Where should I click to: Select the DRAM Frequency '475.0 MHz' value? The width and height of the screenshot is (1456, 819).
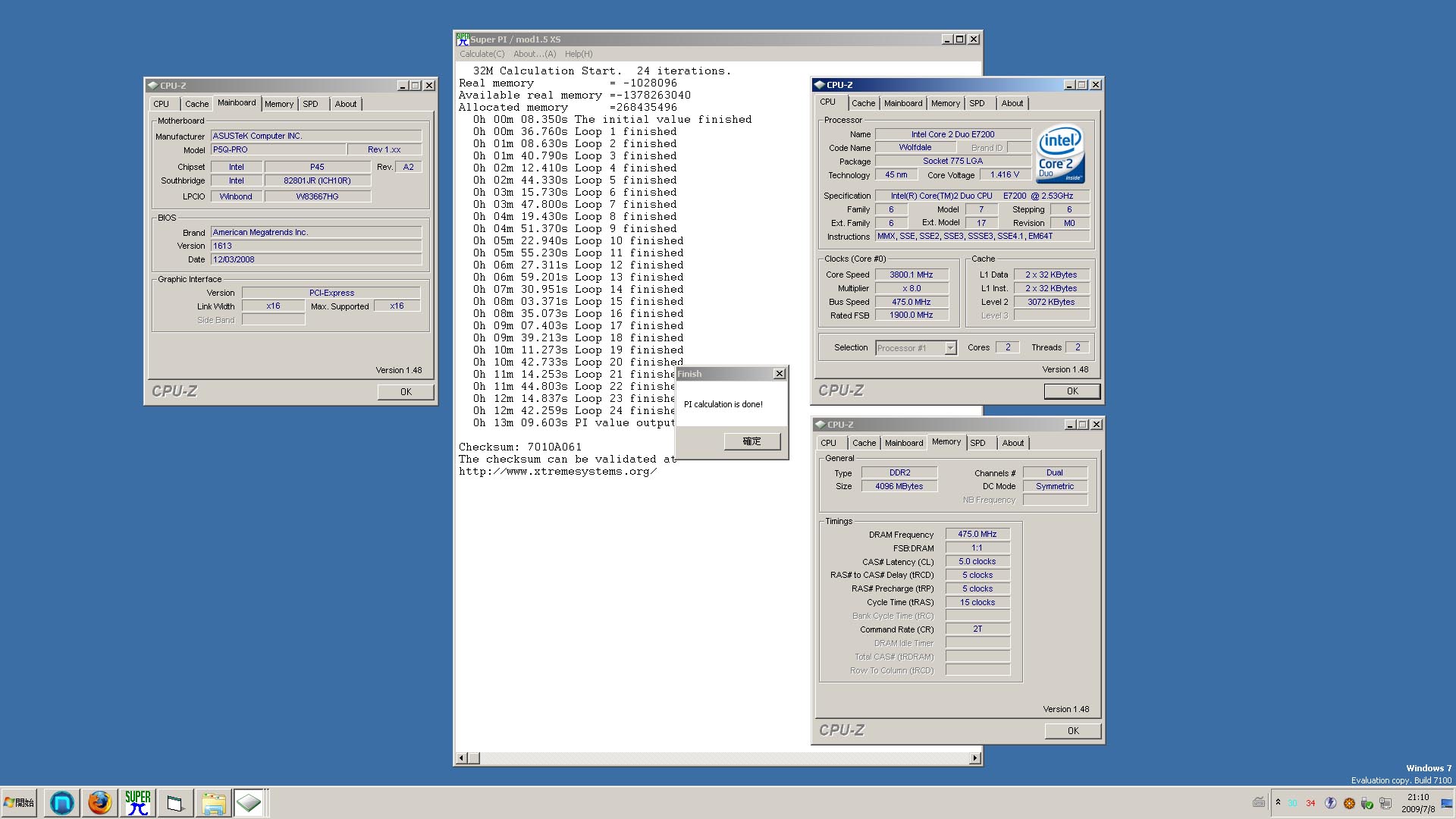[x=977, y=534]
